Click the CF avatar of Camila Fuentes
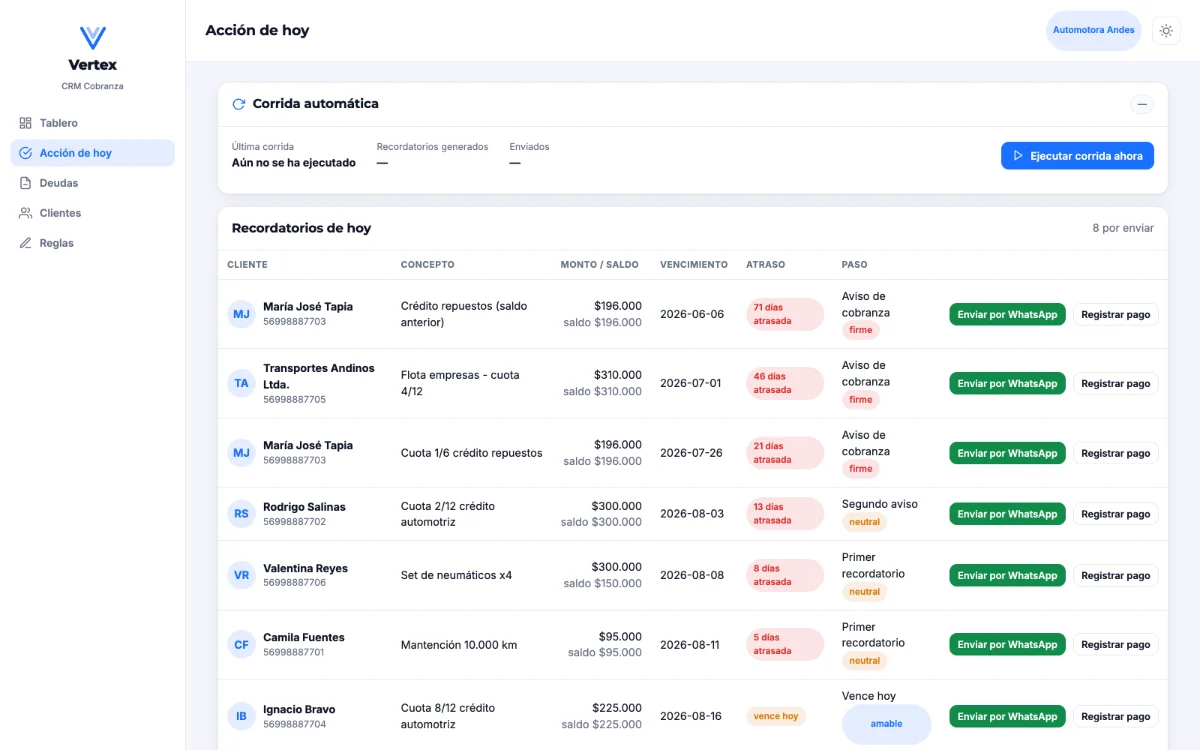The width and height of the screenshot is (1200, 750). click(x=241, y=645)
